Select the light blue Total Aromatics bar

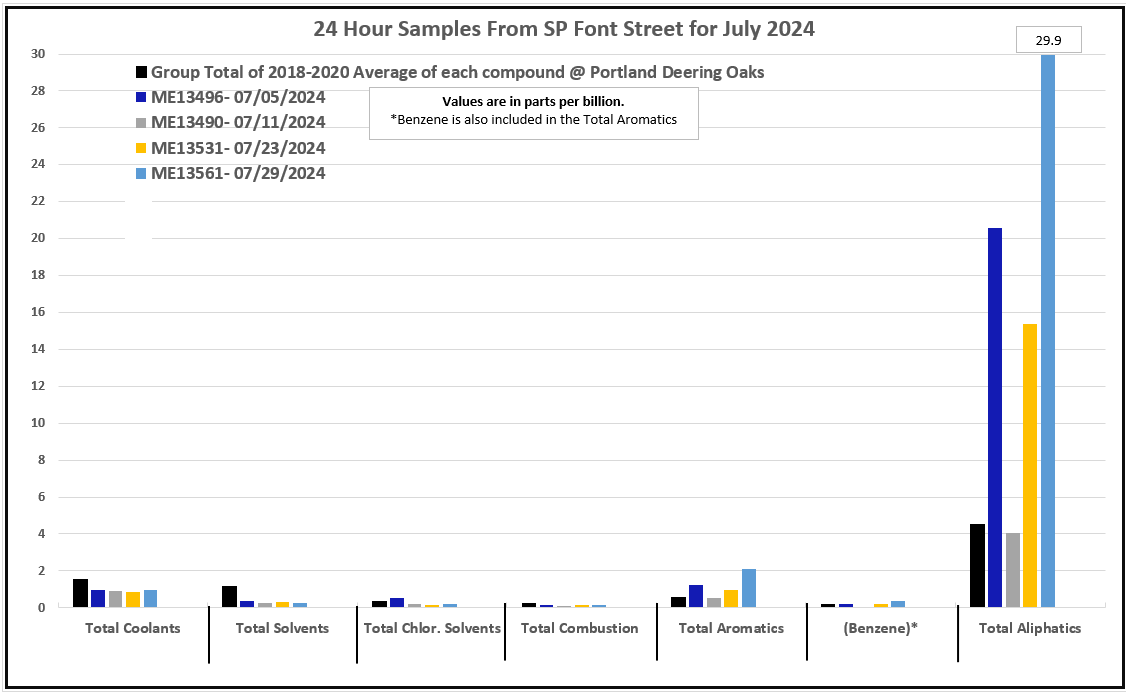pos(749,588)
